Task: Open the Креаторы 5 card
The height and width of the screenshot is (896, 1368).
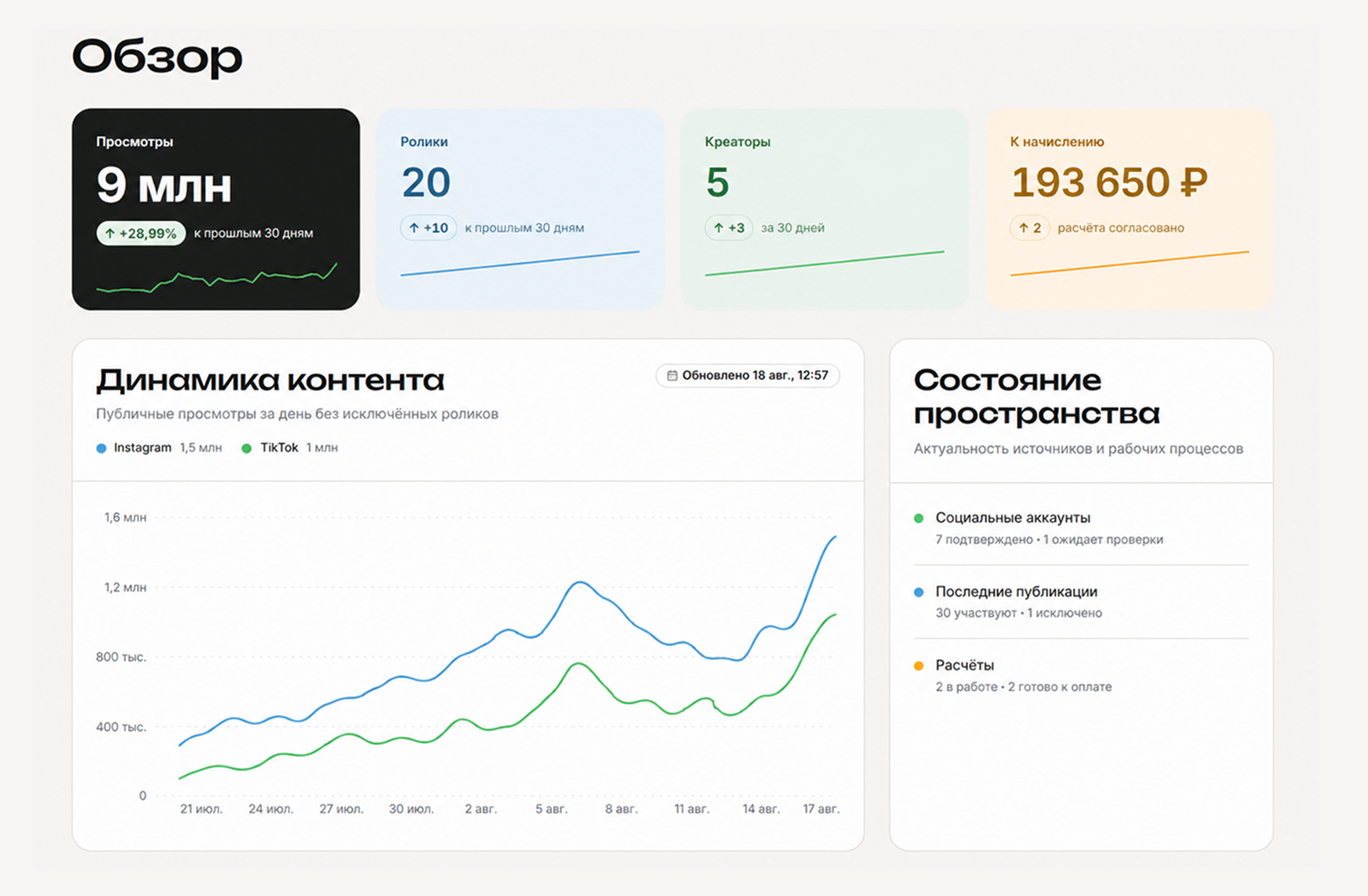Action: (825, 209)
